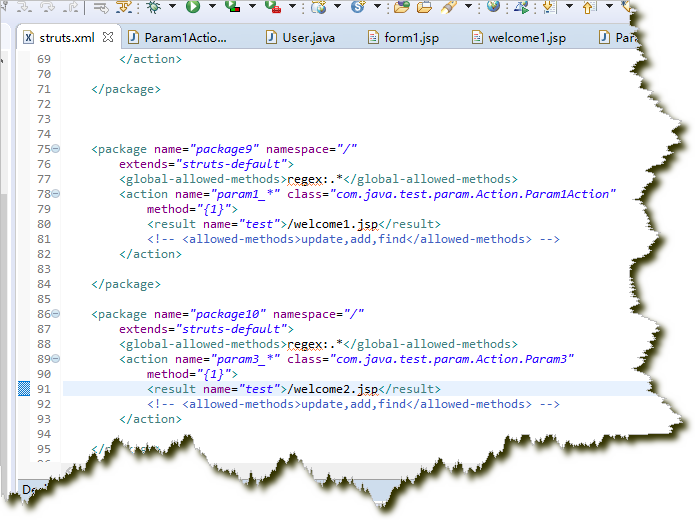The image size is (695, 520).
Task: Click /welcome2.jsp on line 91
Action: (x=332, y=389)
